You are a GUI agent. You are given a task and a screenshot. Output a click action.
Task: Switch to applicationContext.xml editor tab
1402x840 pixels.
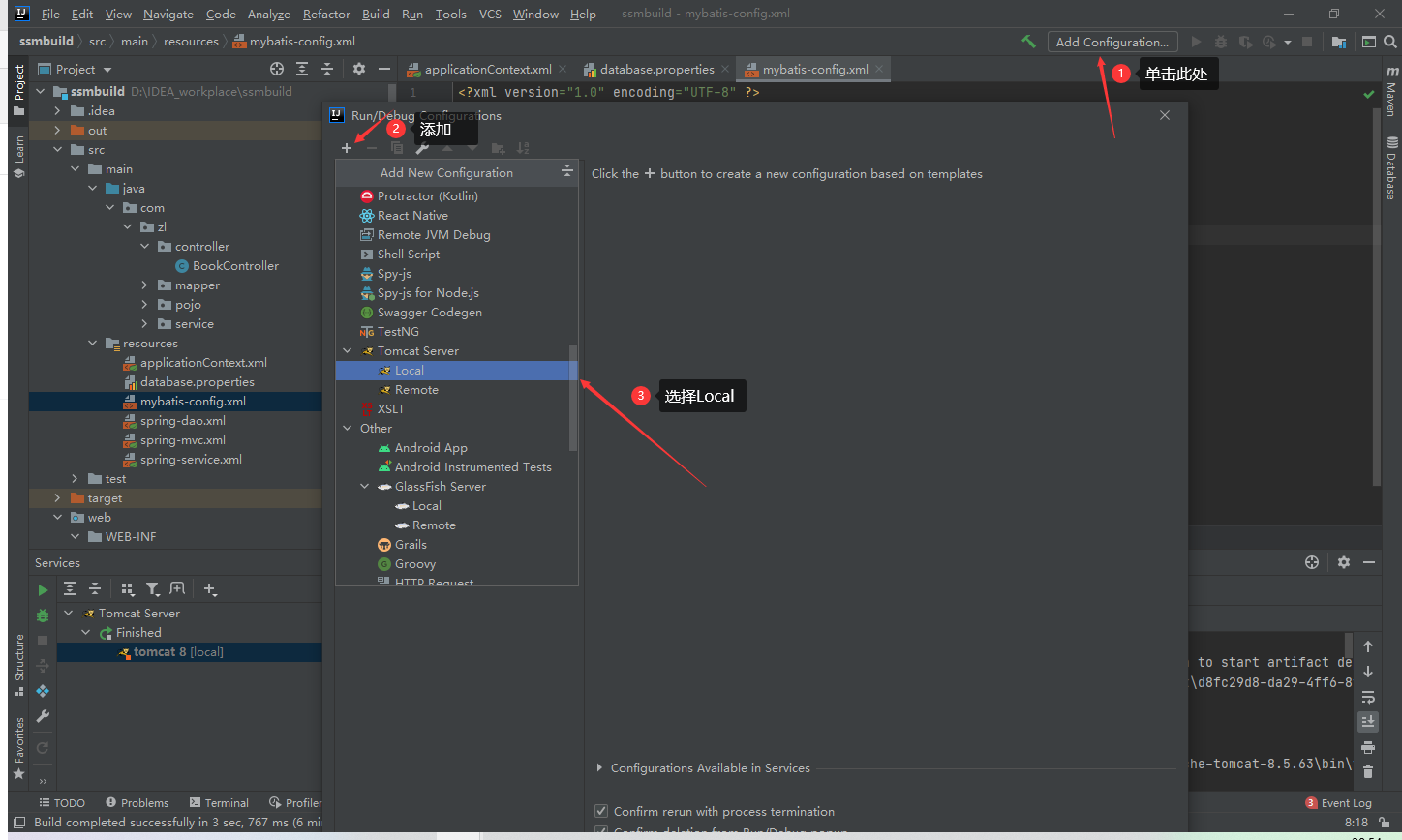(x=488, y=69)
